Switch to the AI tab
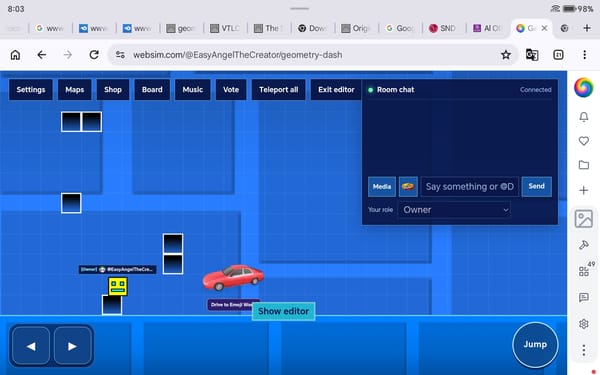 click(x=487, y=28)
